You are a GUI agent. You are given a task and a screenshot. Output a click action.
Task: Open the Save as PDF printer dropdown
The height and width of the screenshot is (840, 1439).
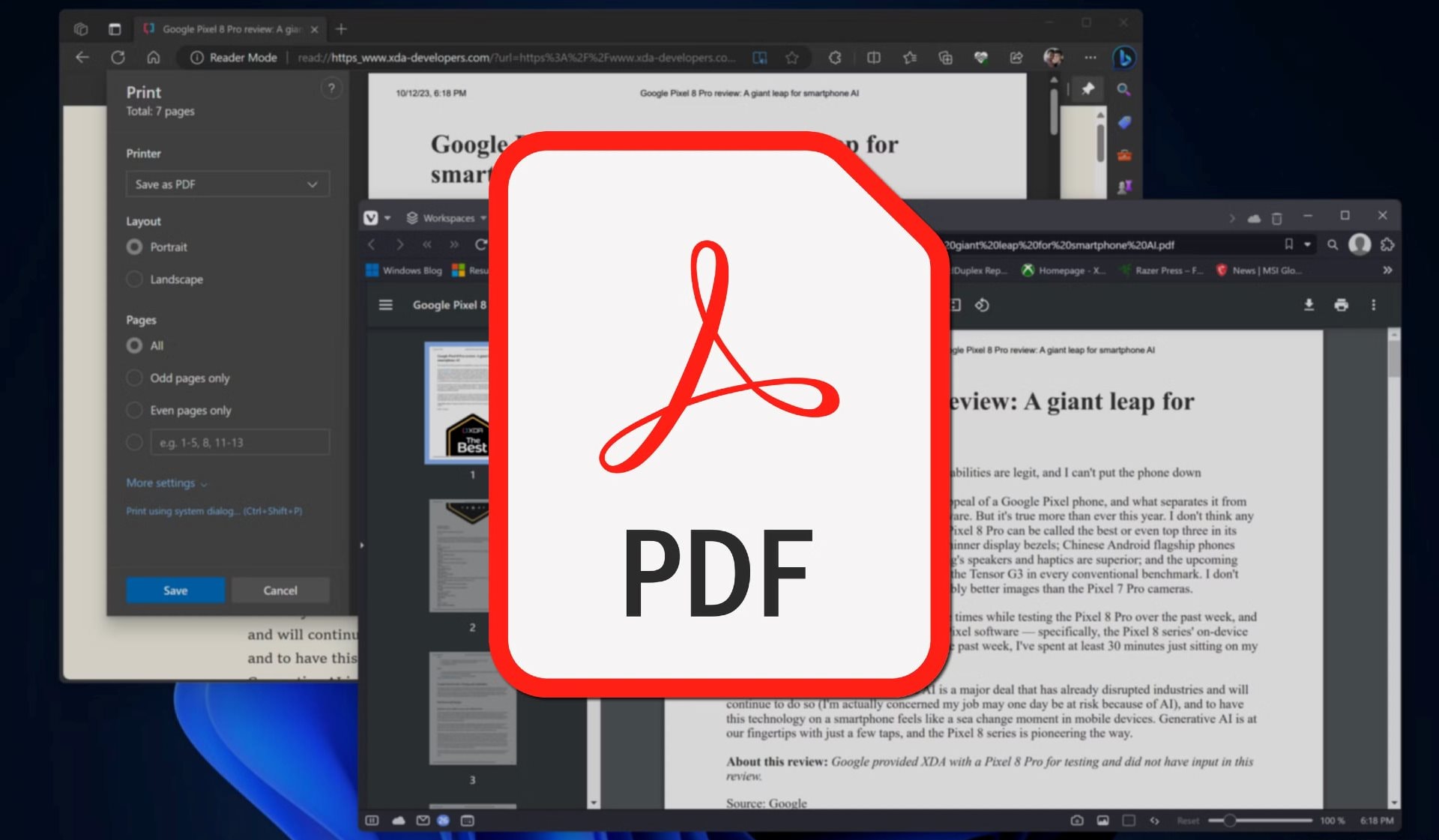coord(228,184)
